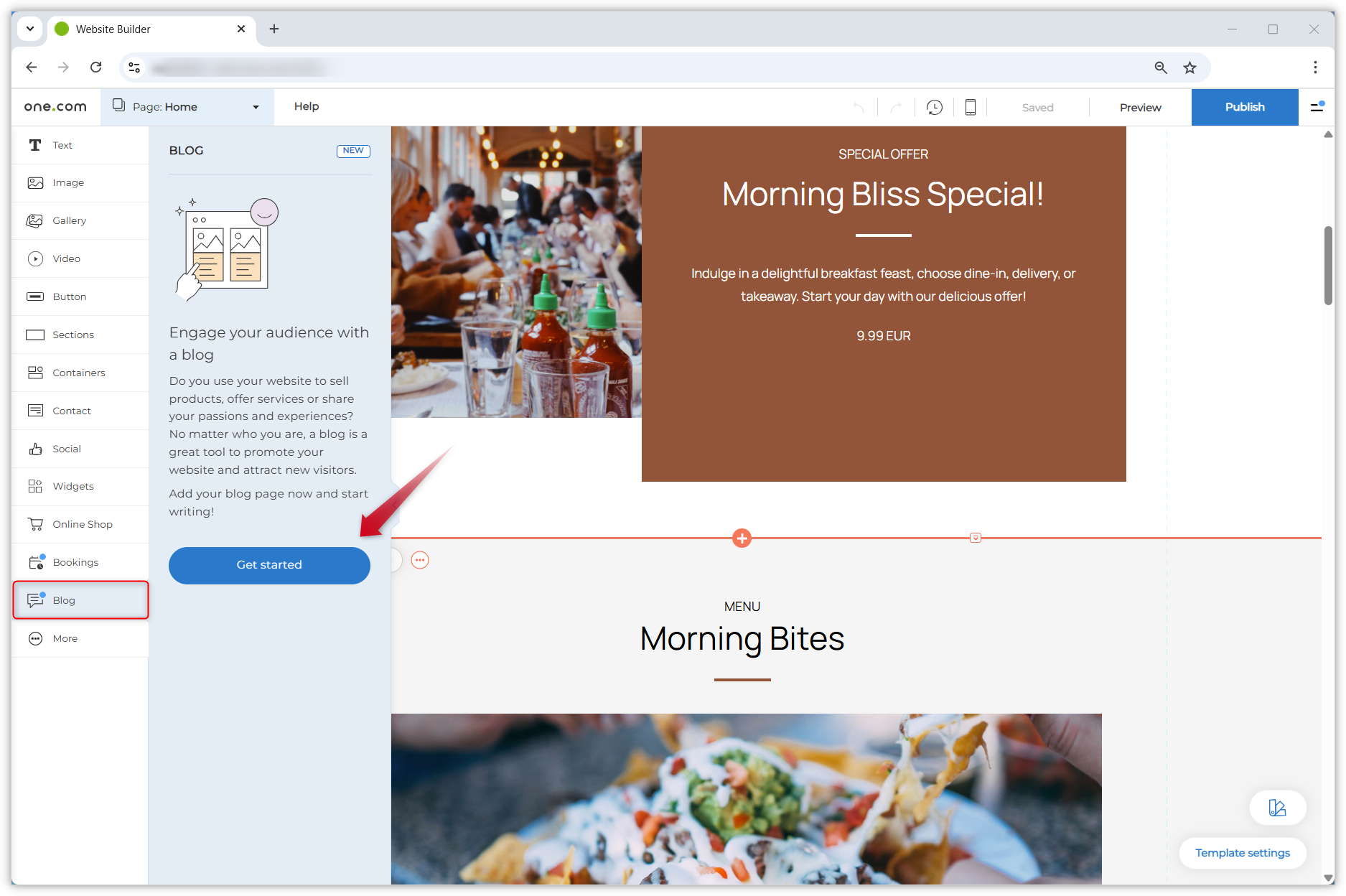This screenshot has height=896, width=1346.
Task: Open the Sections panel
Action: (73, 335)
